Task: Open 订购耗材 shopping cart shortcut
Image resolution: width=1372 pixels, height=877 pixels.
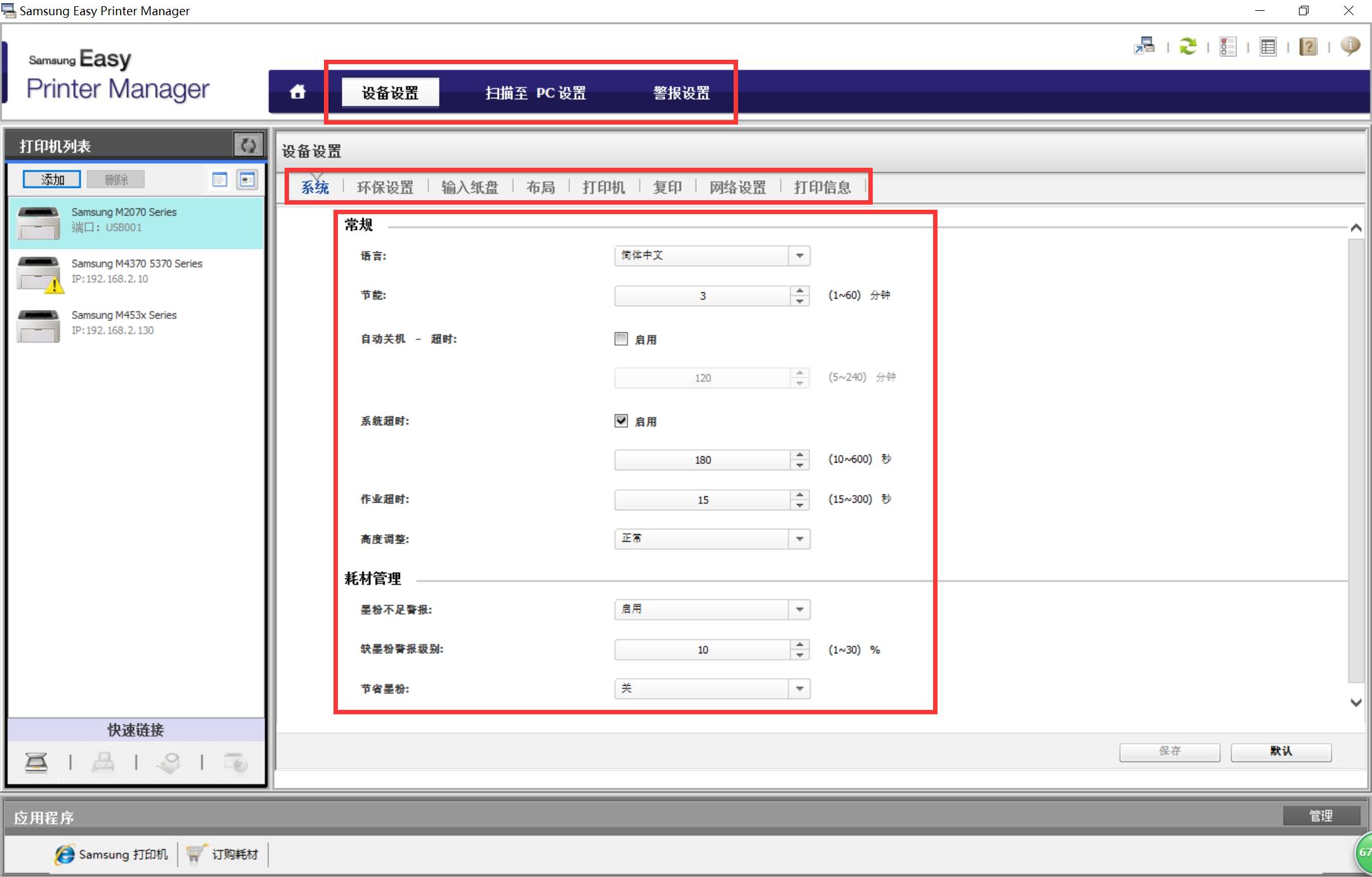Action: pos(222,854)
